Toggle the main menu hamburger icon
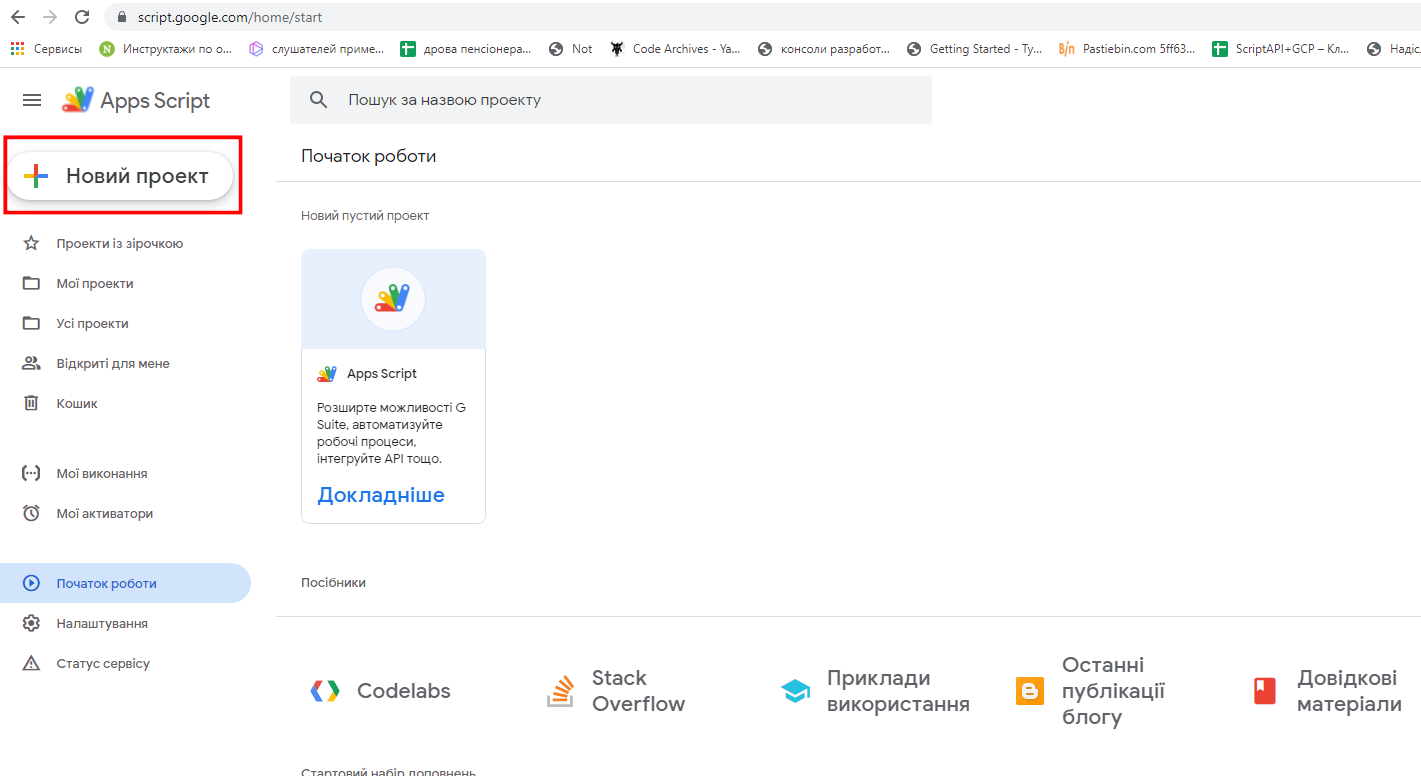 tap(32, 100)
